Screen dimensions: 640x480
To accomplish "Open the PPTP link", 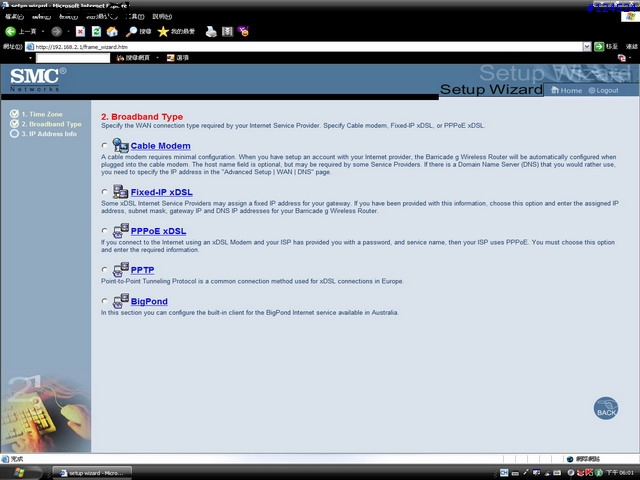I will 142,270.
